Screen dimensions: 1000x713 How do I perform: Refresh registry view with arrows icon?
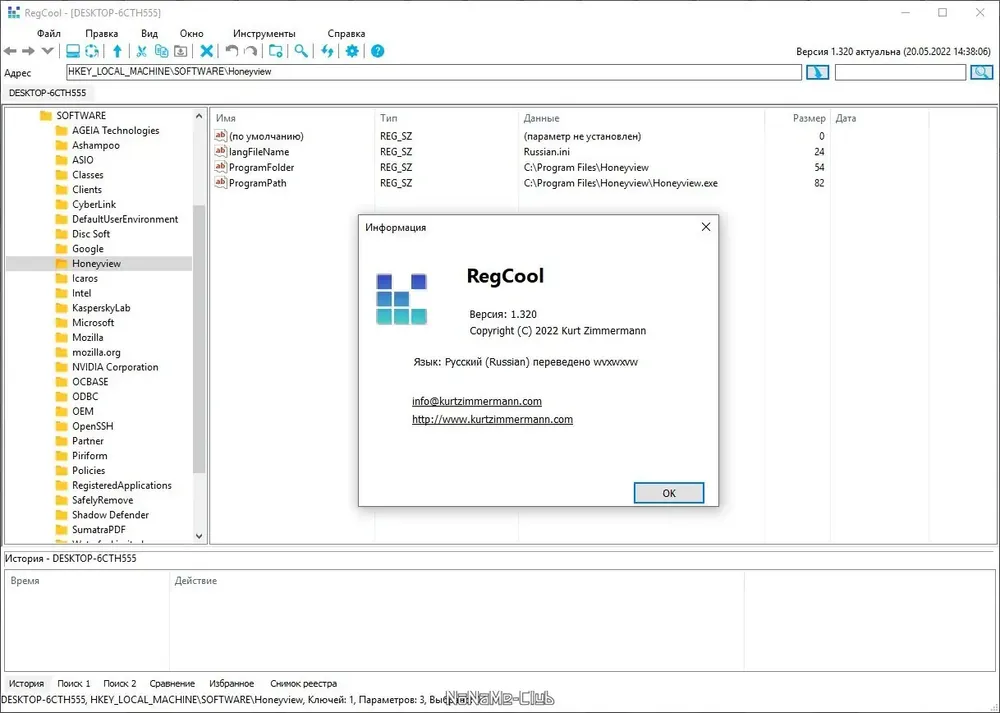tap(327, 51)
